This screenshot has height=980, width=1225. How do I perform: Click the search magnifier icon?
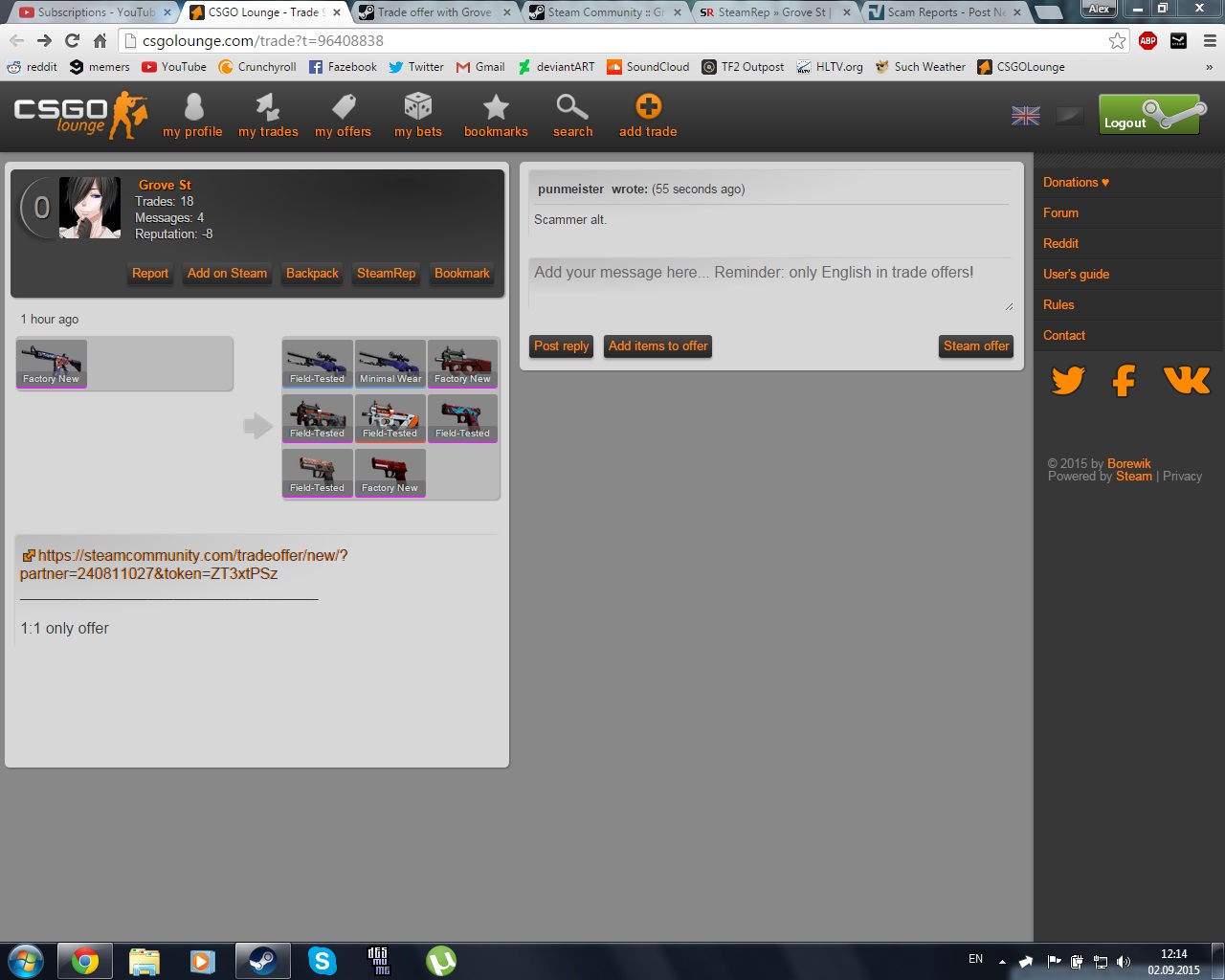point(572,107)
